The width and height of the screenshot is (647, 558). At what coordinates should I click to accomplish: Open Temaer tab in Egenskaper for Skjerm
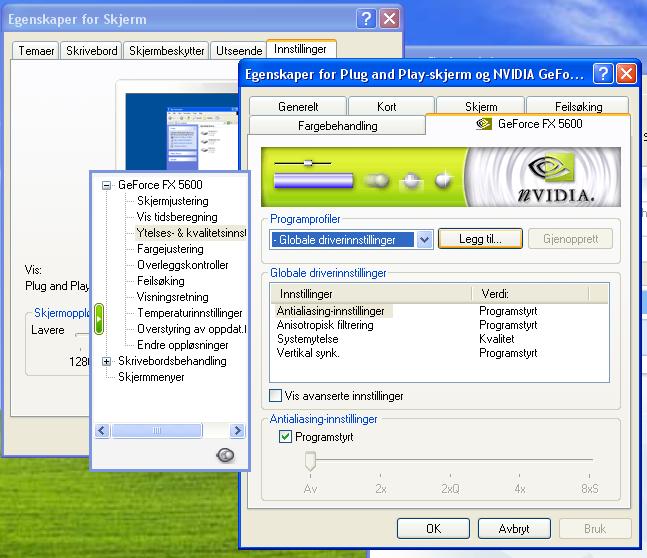36,51
